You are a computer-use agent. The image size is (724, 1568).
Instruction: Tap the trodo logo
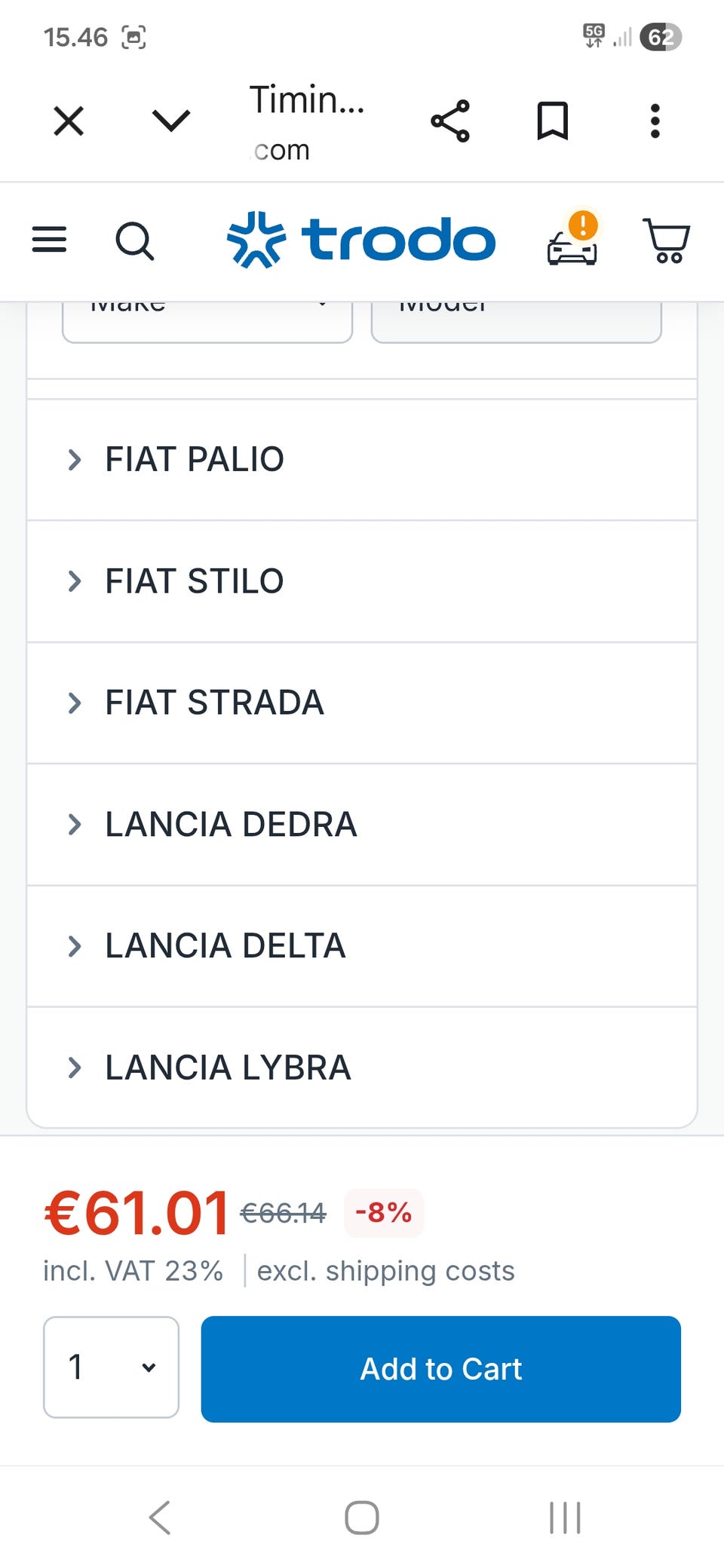[361, 240]
